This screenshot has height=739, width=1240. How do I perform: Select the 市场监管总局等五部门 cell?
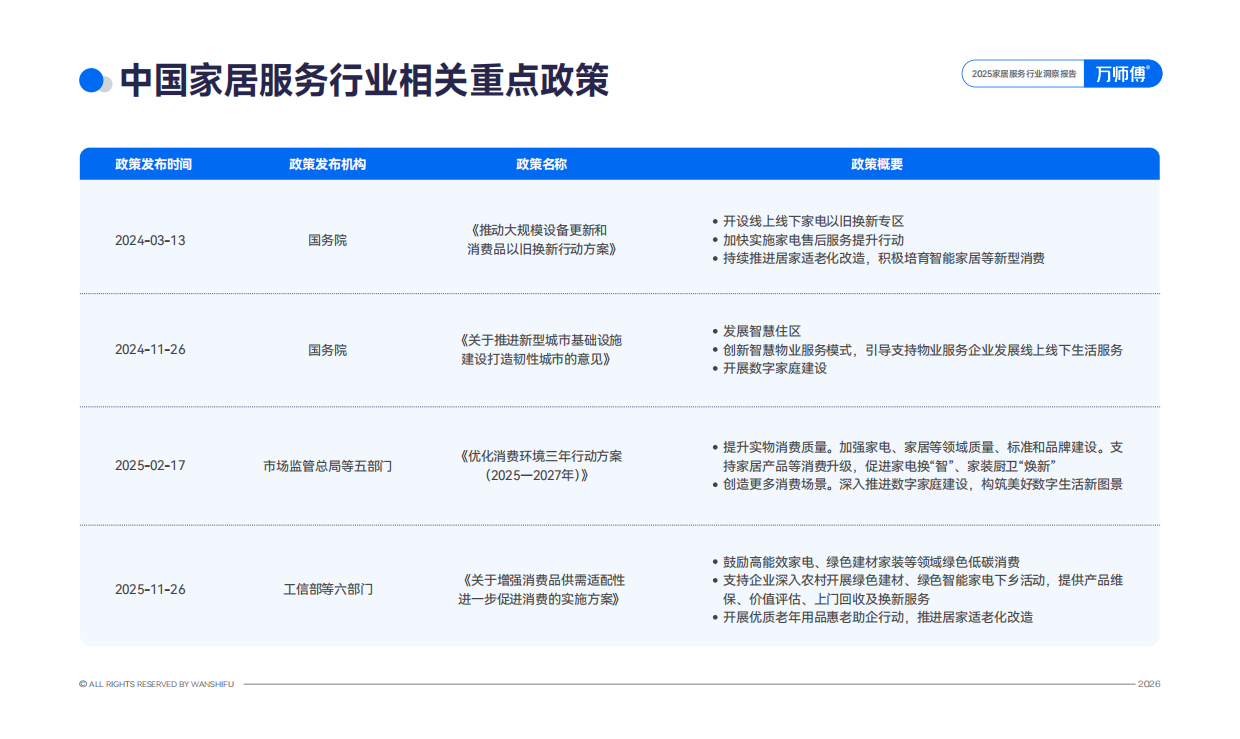[x=328, y=466]
